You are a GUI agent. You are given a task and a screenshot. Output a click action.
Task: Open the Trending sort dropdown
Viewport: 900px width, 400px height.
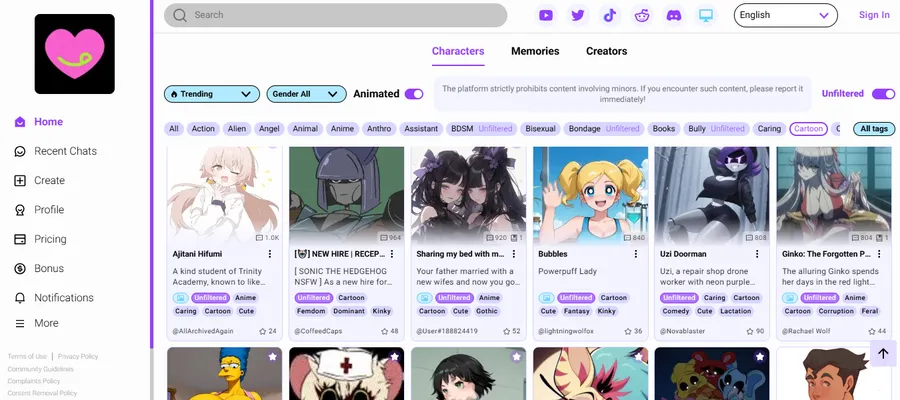[x=212, y=94]
